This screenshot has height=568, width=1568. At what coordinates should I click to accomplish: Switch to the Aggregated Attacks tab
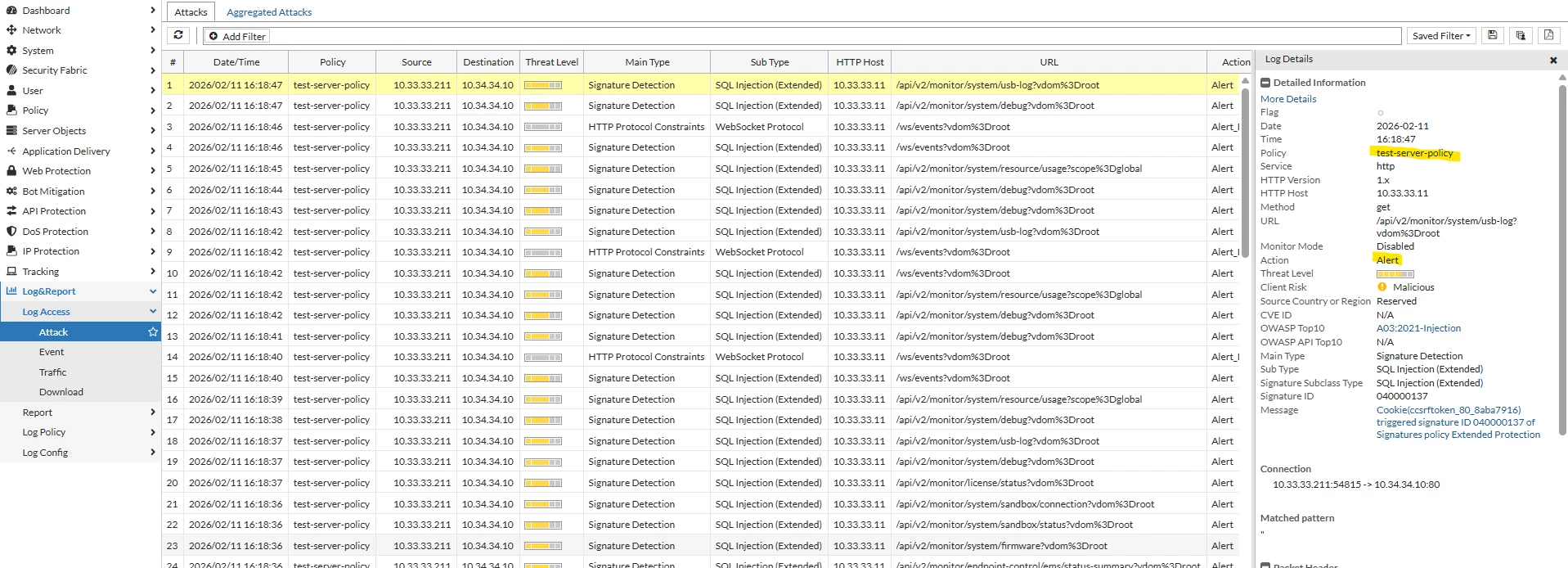(269, 12)
